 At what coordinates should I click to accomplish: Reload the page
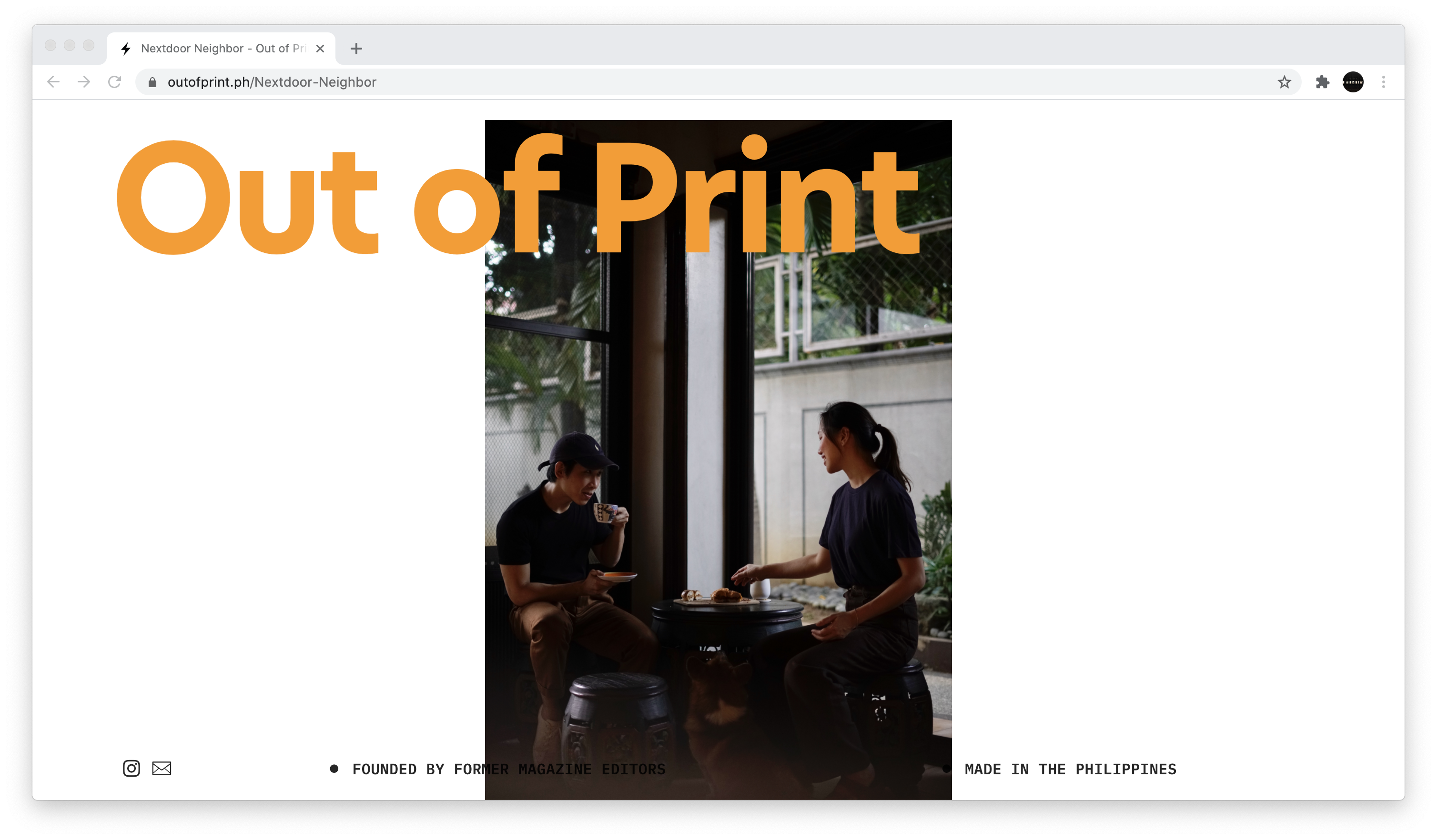[x=115, y=82]
